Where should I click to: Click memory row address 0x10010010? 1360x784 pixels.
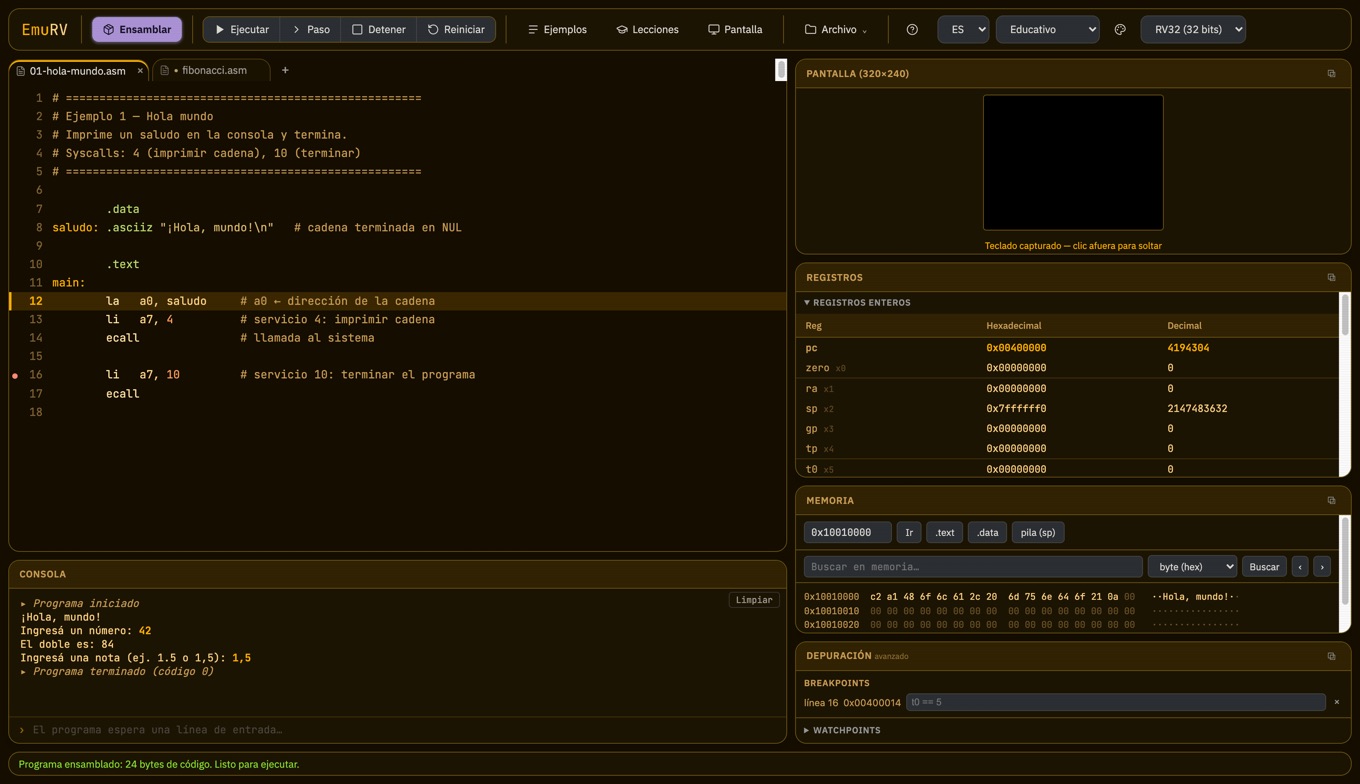[x=831, y=611]
